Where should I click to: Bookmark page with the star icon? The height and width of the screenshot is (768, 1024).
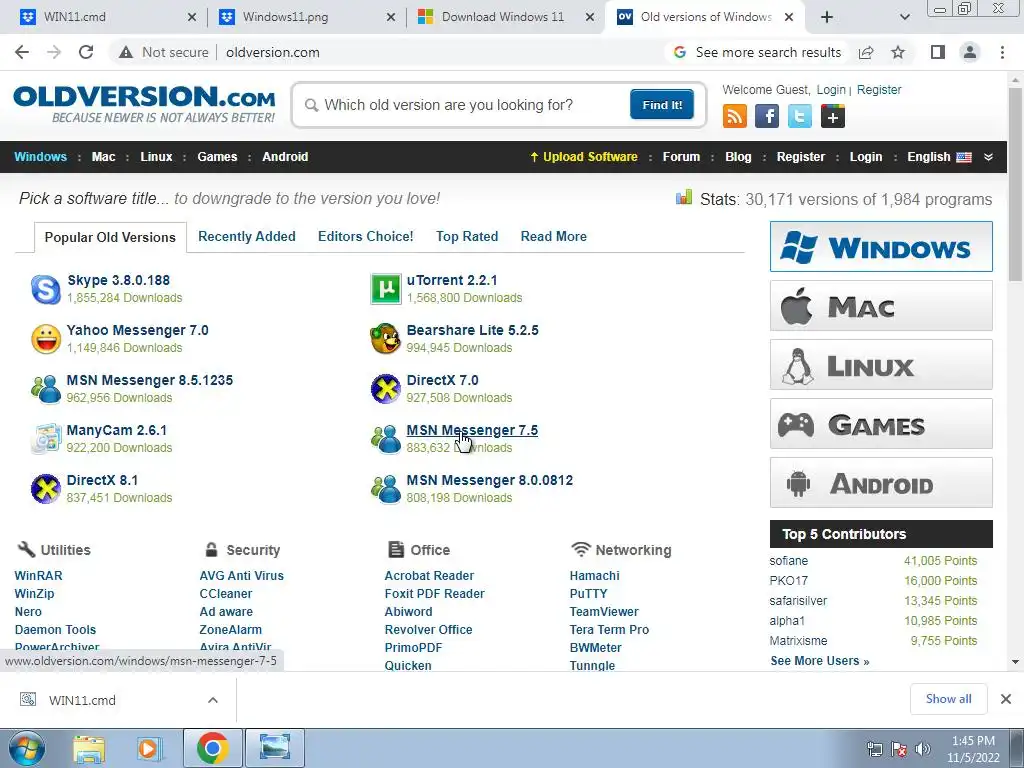point(898,52)
